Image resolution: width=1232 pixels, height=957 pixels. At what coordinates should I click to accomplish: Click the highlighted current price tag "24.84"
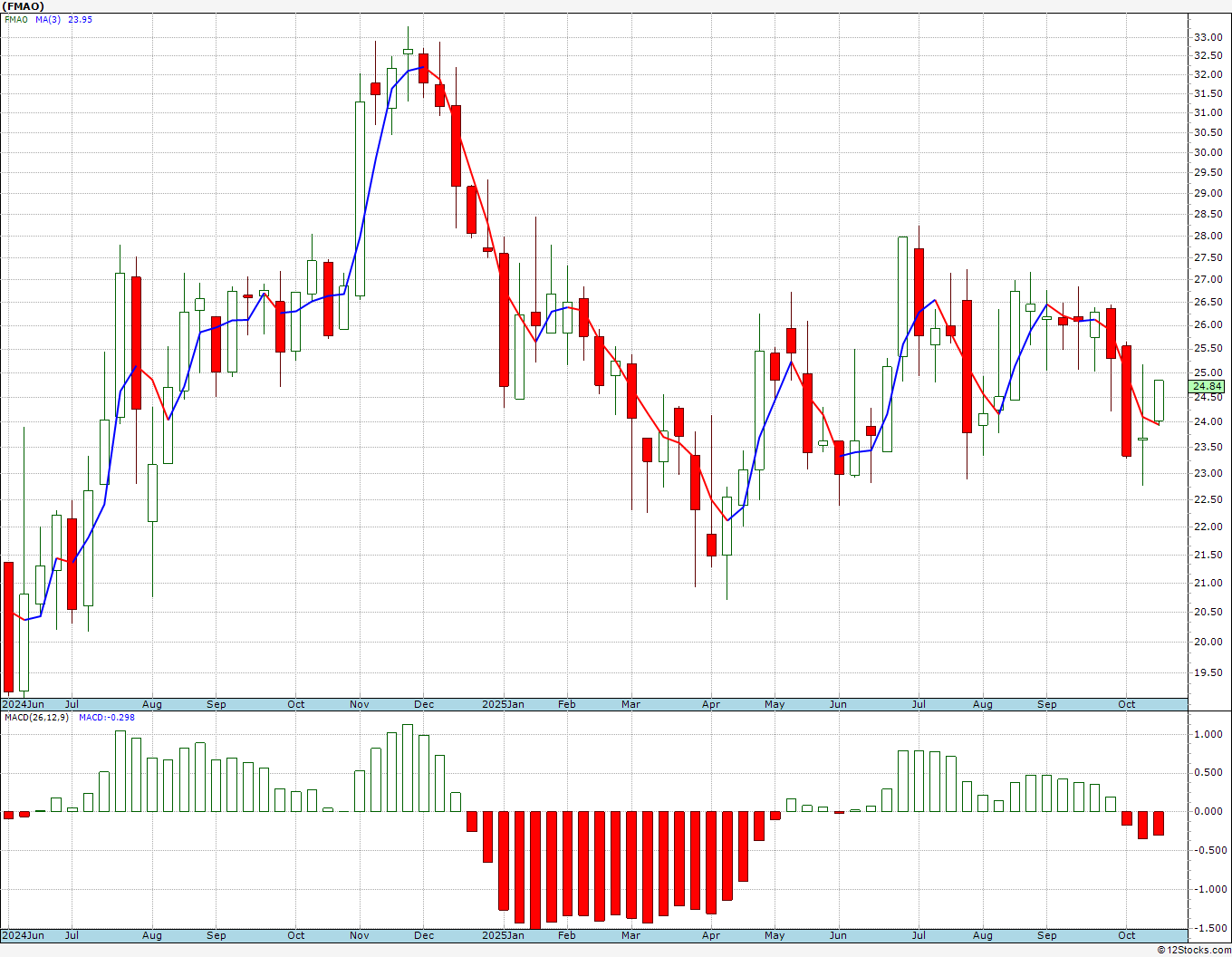(x=1208, y=386)
